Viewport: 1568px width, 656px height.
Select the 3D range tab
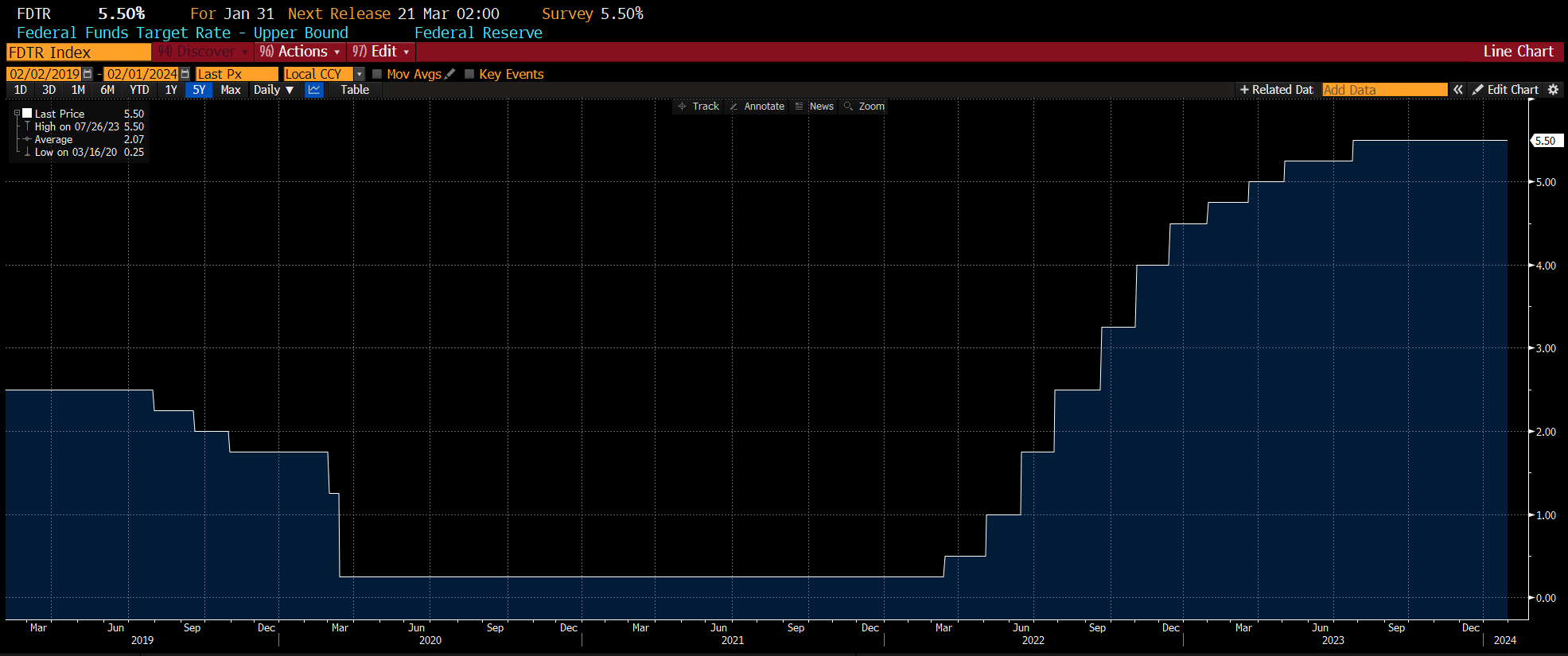coord(49,90)
